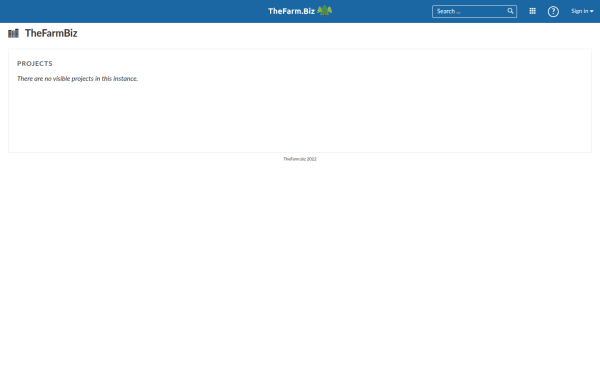600x375 pixels.
Task: Click the TheFarm.Biz header logo text
Action: [x=292, y=11]
